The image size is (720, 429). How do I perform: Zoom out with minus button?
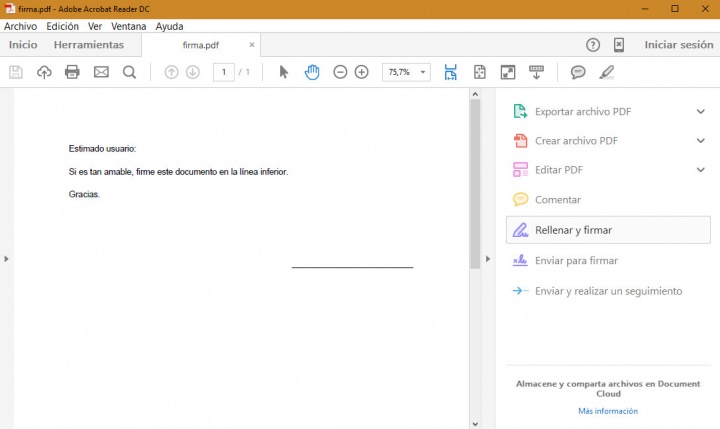[340, 72]
